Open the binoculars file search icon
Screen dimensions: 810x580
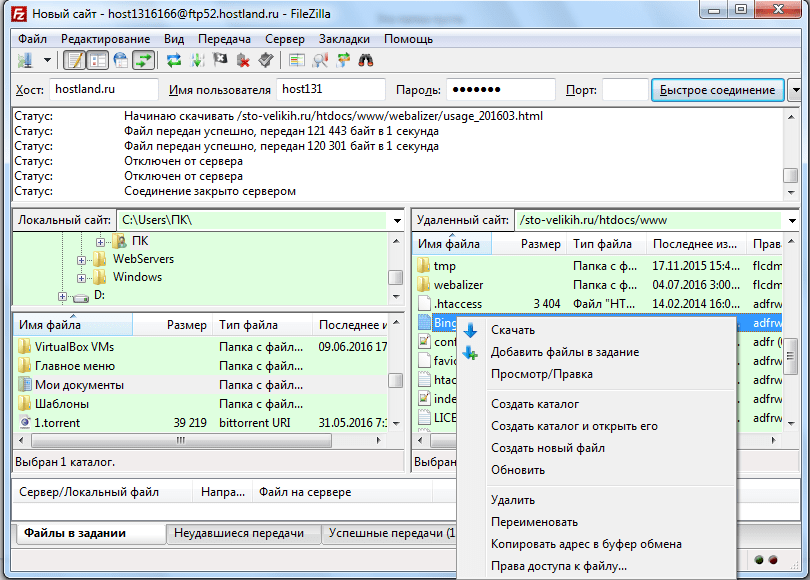coord(366,60)
